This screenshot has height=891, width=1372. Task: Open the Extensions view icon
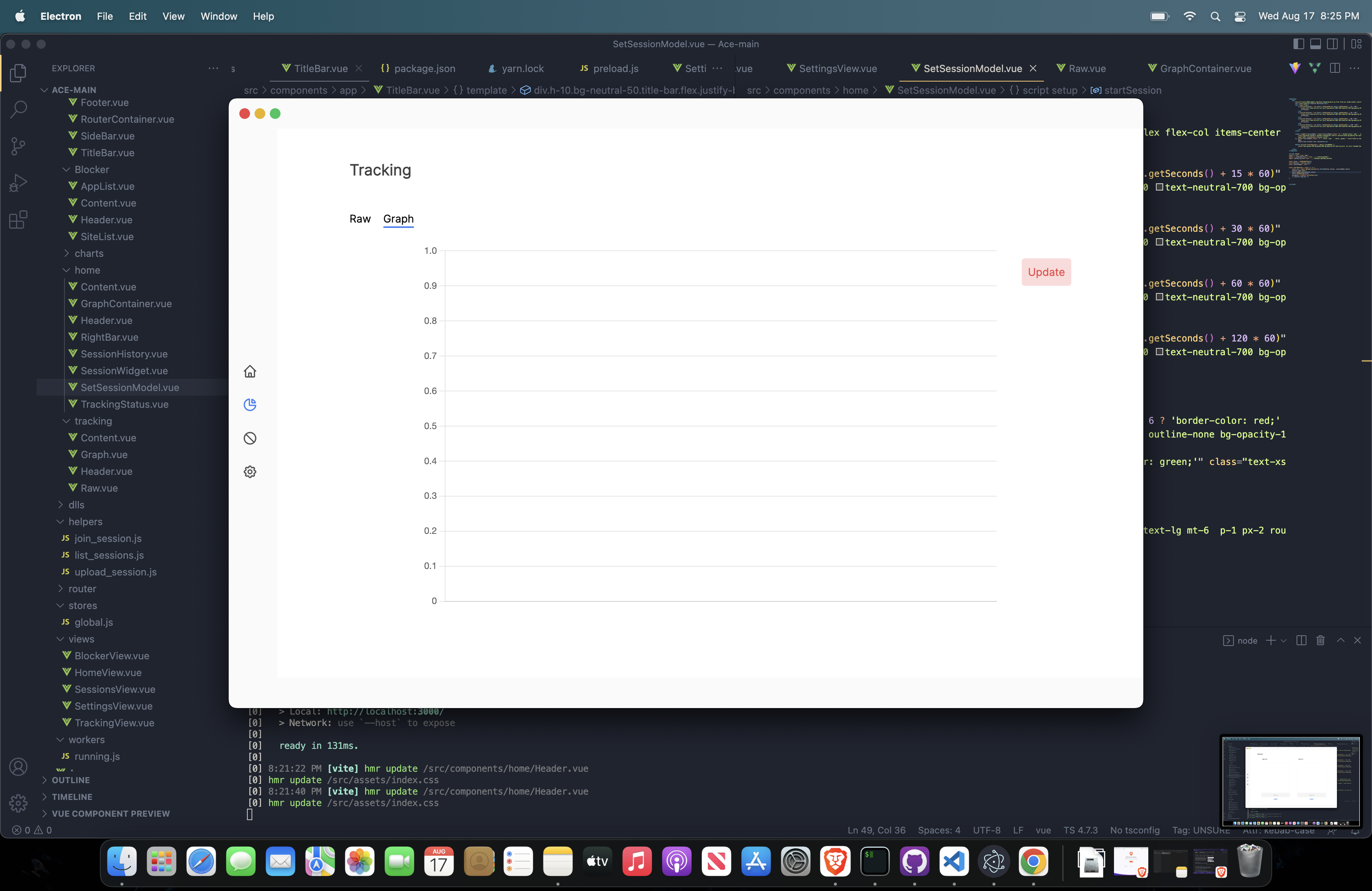pyautogui.click(x=18, y=220)
